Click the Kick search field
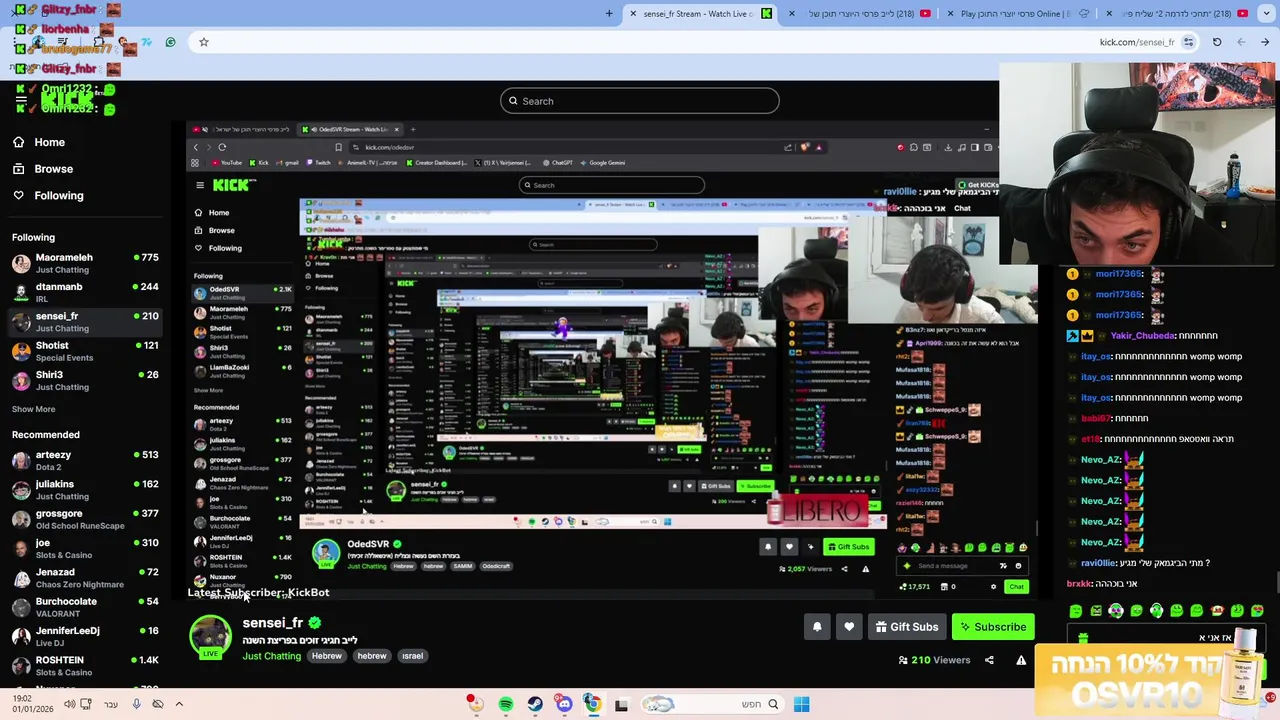The image size is (1280, 720). (640, 101)
